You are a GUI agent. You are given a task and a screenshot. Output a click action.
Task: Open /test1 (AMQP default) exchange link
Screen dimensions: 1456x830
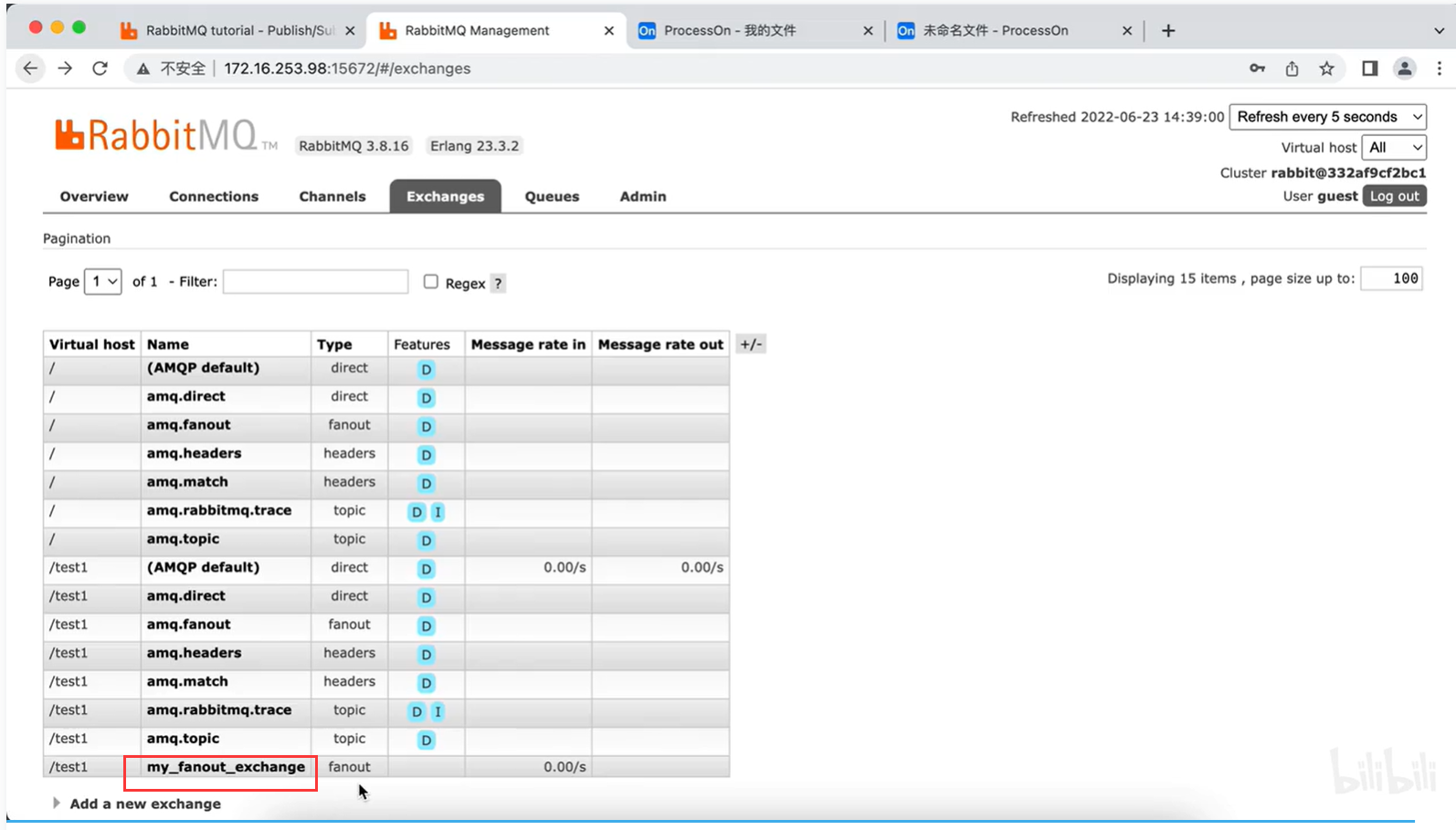pyautogui.click(x=203, y=567)
